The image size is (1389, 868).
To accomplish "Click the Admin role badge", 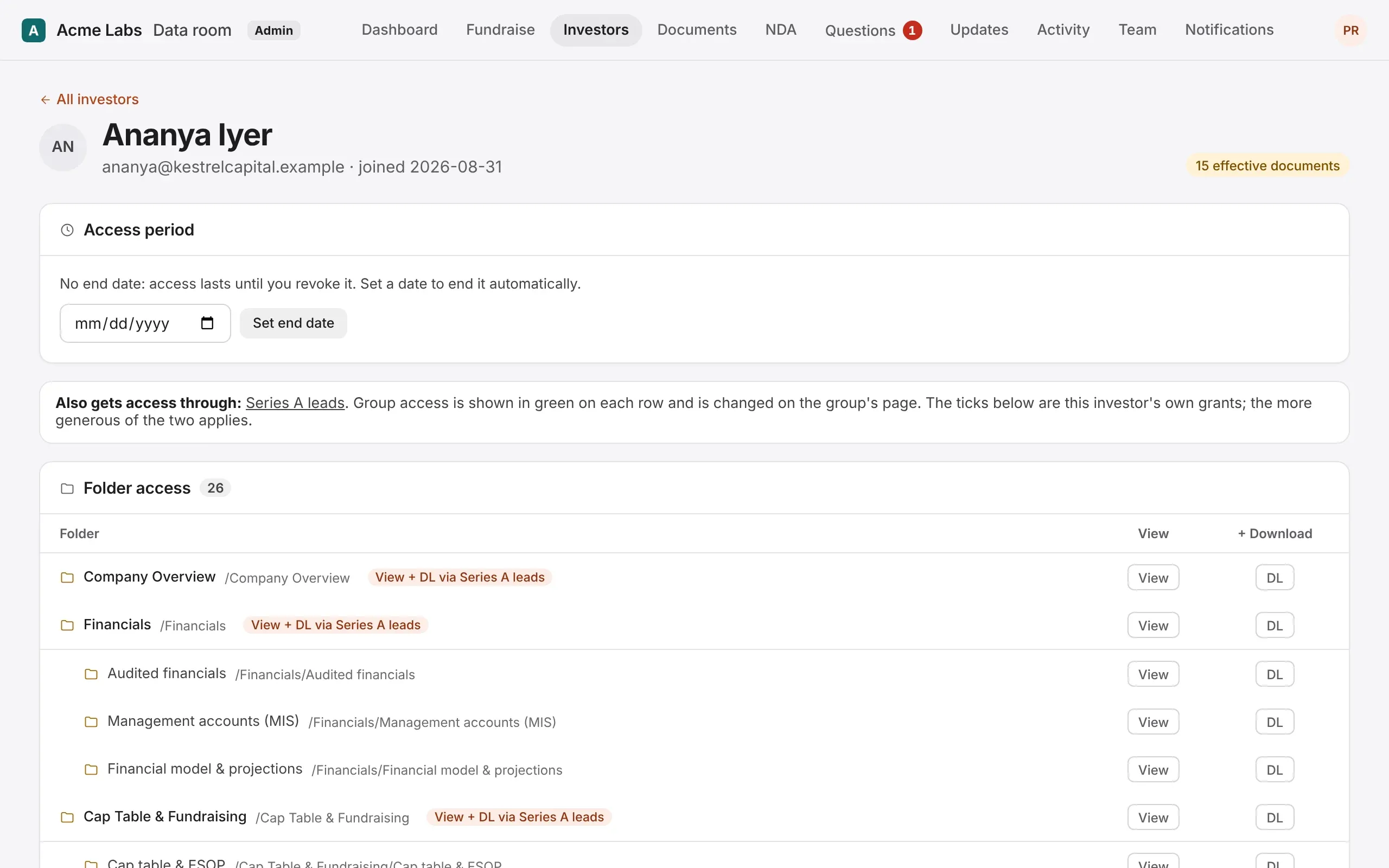I will pyautogui.click(x=273, y=30).
